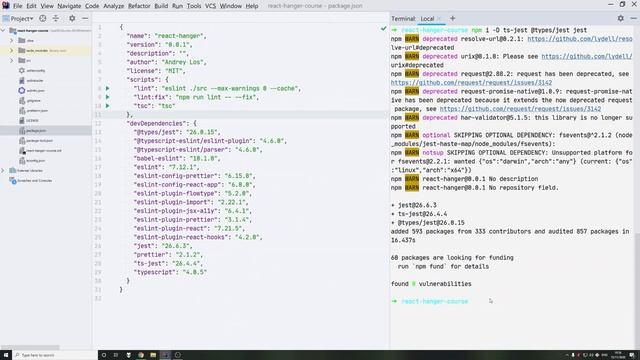Expand the node_modules folder
Screen dimensions: 640x360
11,51
